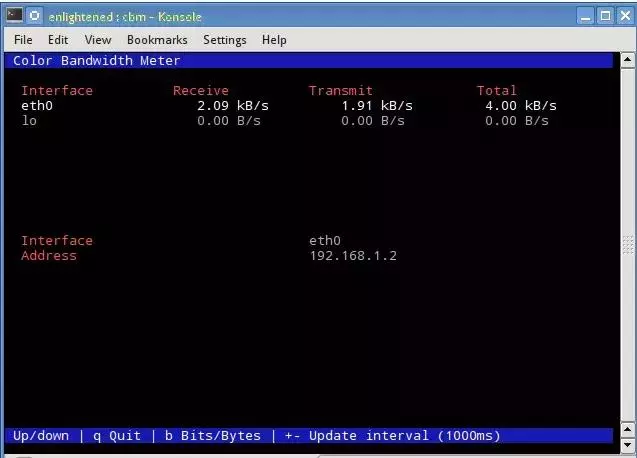Click the Total column header
Image resolution: width=637 pixels, height=458 pixels.
pos(496,91)
